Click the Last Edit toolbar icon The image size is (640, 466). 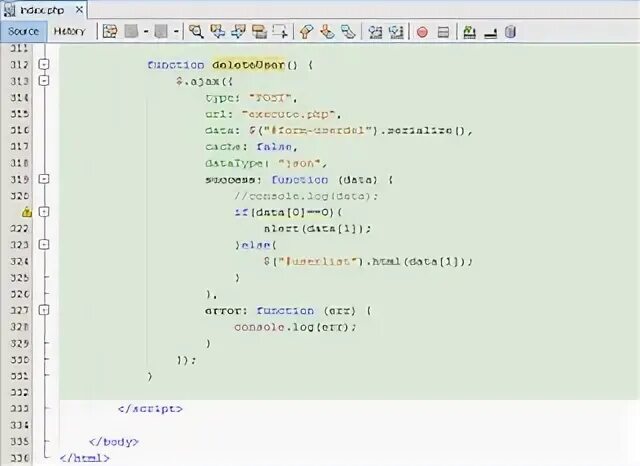pyautogui.click(x=110, y=31)
